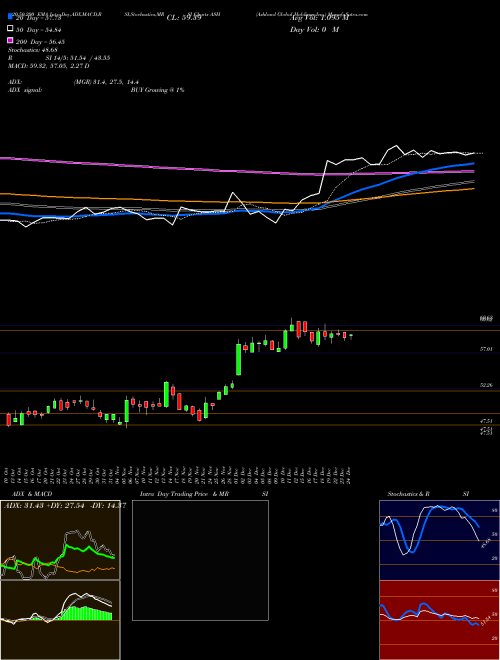Screen dimensions: 500x660
Task: Click the 'Intra Day Trading Price & MR' title
Action: coord(184,494)
